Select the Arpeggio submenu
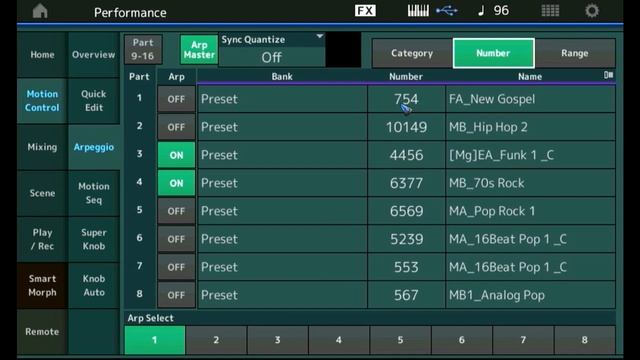Screen dimensions: 640x360 click(94, 147)
